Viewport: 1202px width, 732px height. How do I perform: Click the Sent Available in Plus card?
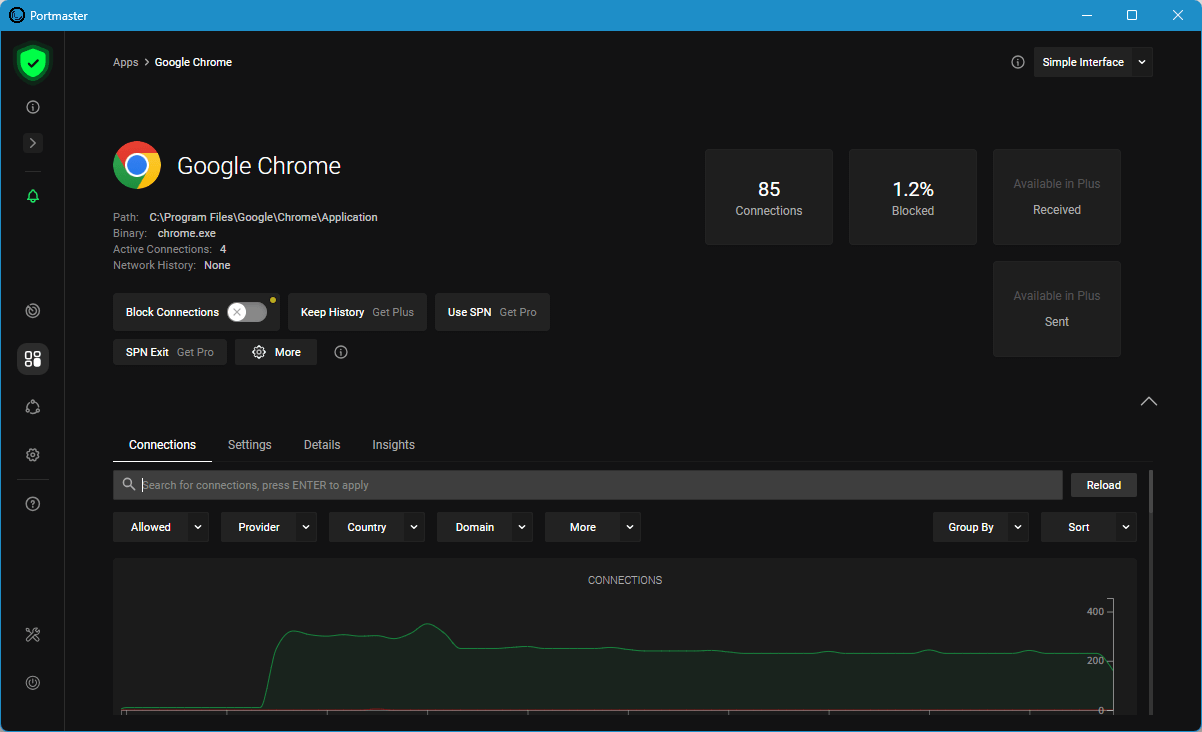point(1057,309)
